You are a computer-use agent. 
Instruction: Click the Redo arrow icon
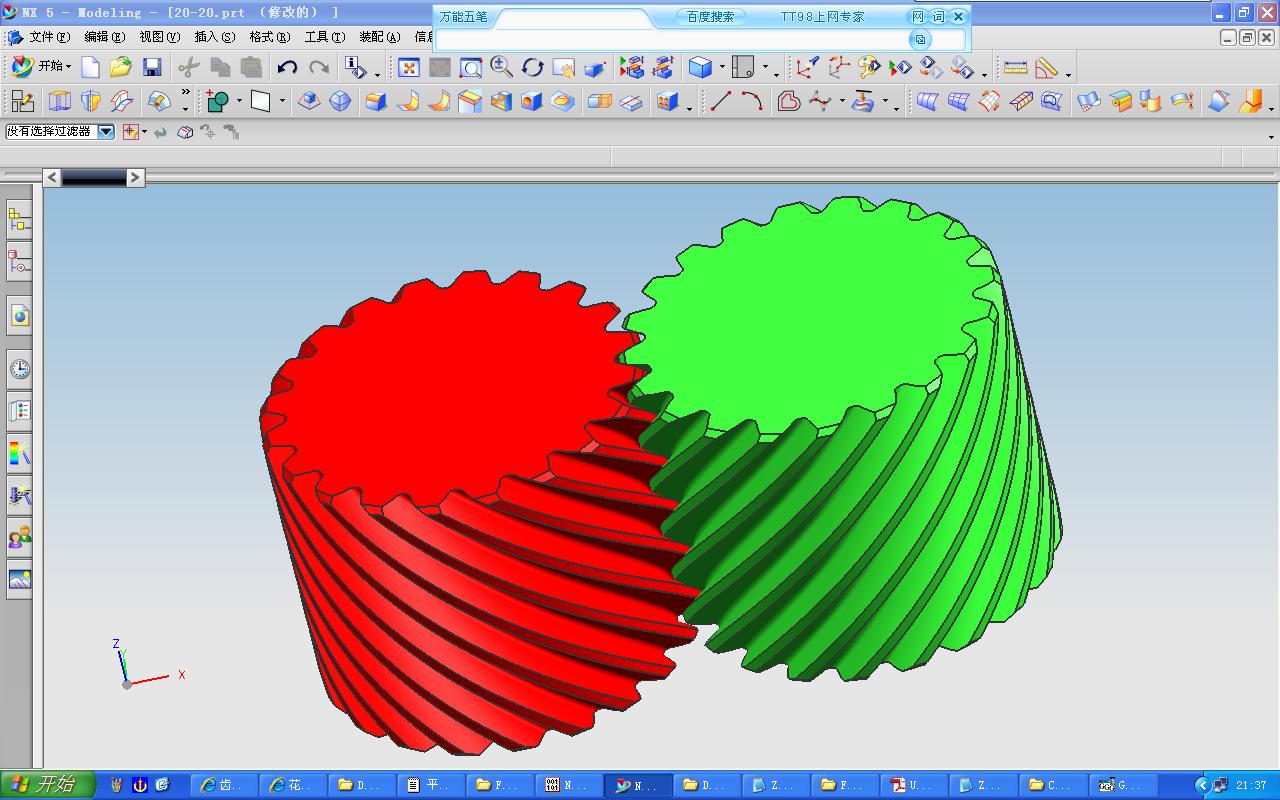(319, 67)
